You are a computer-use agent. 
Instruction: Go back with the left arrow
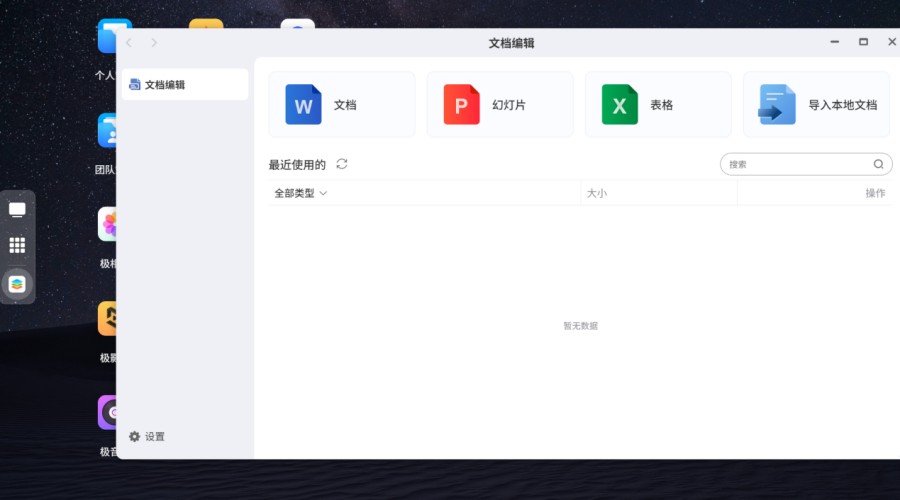[129, 42]
